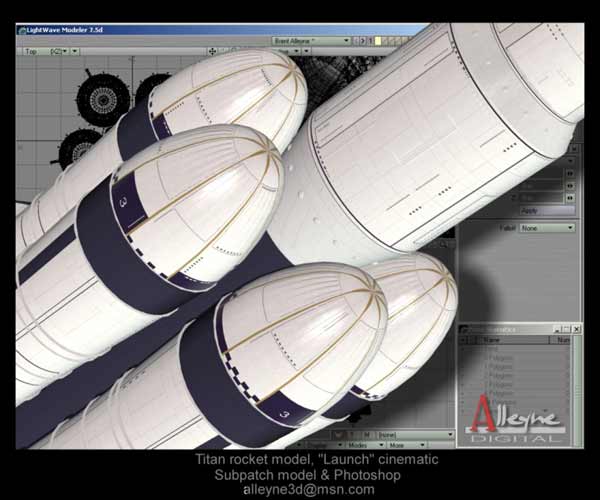Click the Z value stepper arrows
Image resolution: width=600 pixels, height=500 pixels.
tap(570, 198)
